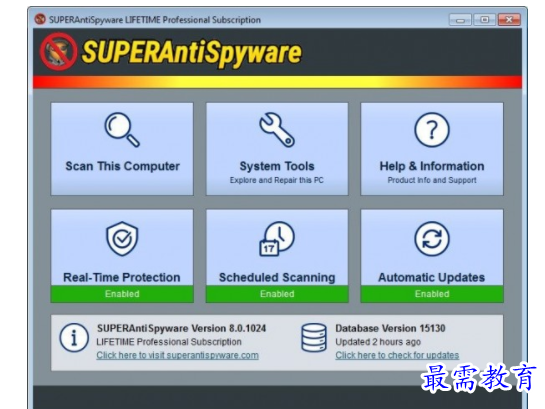Viewport: 545px width, 409px height.
Task: Click here to check for updates link
Action: [x=397, y=355]
